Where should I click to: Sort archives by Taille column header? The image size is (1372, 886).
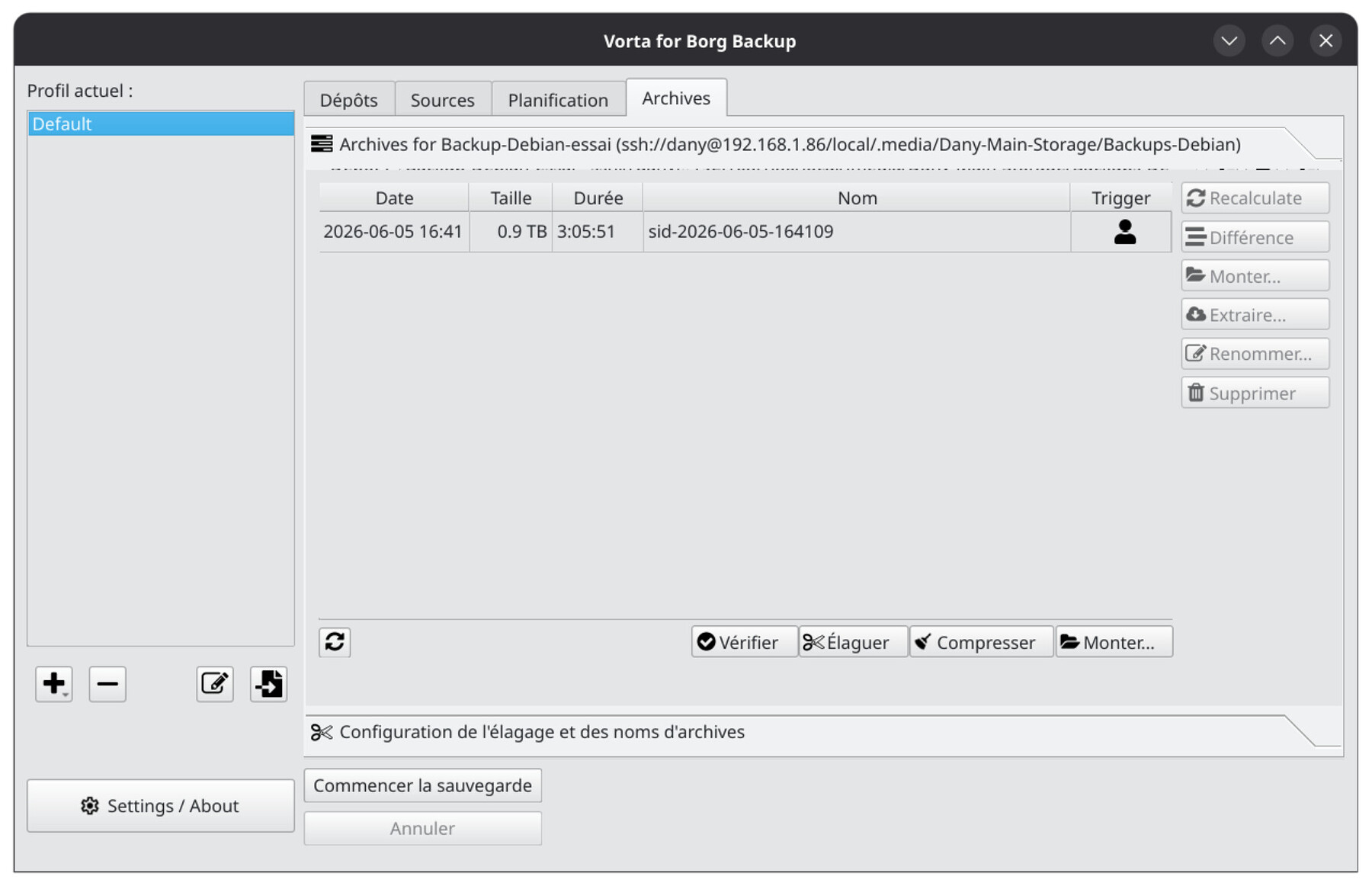(511, 197)
